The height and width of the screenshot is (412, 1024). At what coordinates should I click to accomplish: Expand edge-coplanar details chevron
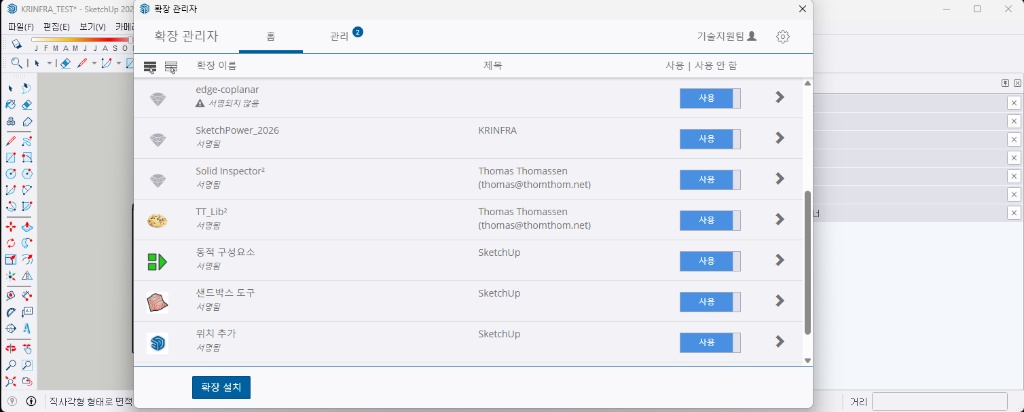click(x=779, y=97)
